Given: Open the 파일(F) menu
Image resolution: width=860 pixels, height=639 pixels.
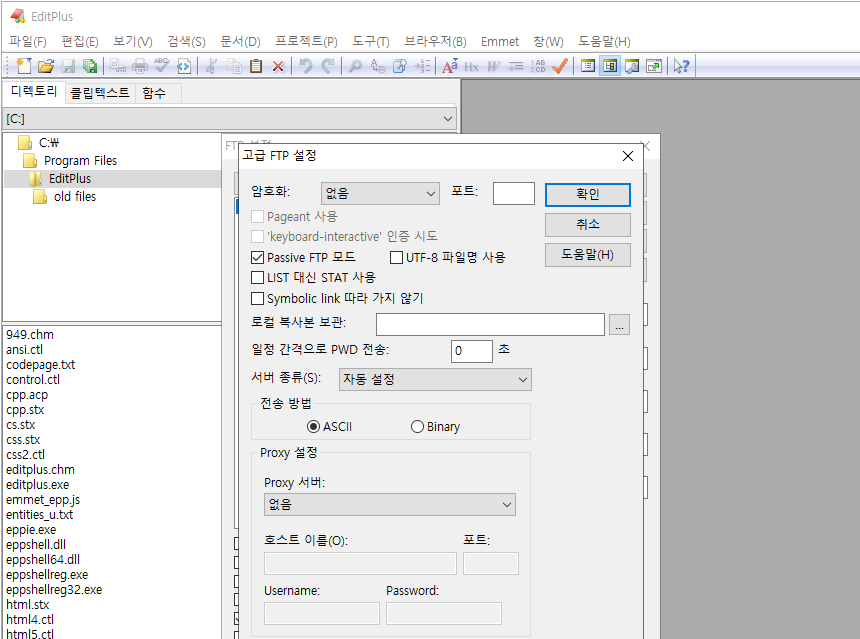Looking at the screenshot, I should tap(27, 42).
